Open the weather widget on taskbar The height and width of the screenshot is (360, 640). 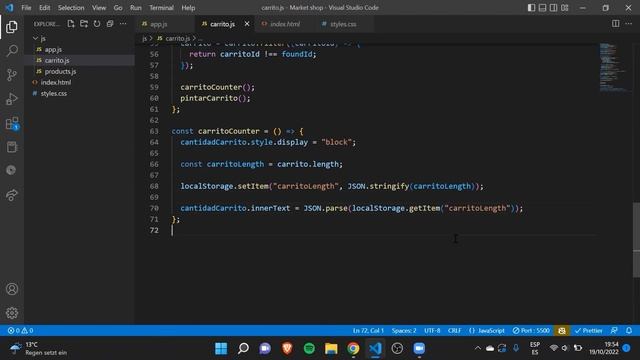click(x=38, y=349)
